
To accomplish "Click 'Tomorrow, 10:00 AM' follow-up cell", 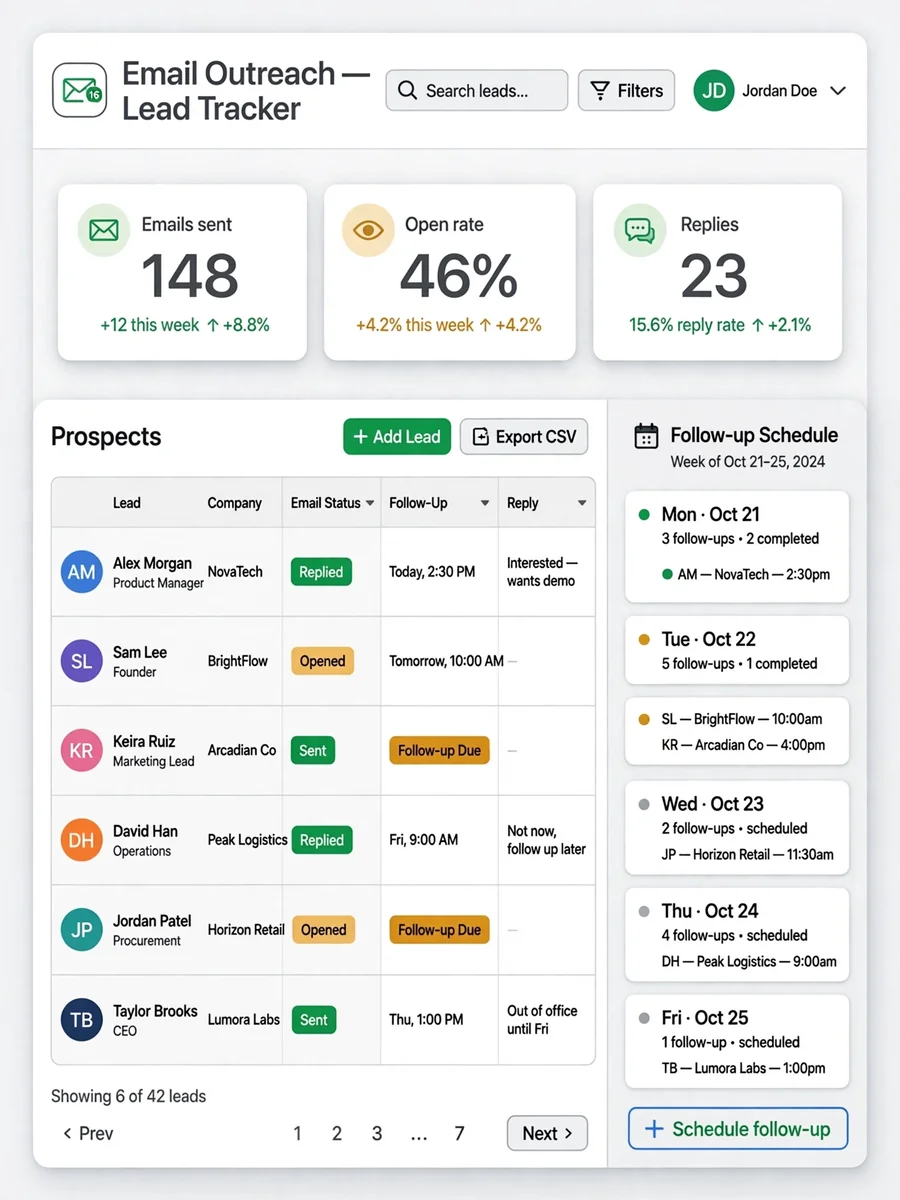I will 446,661.
